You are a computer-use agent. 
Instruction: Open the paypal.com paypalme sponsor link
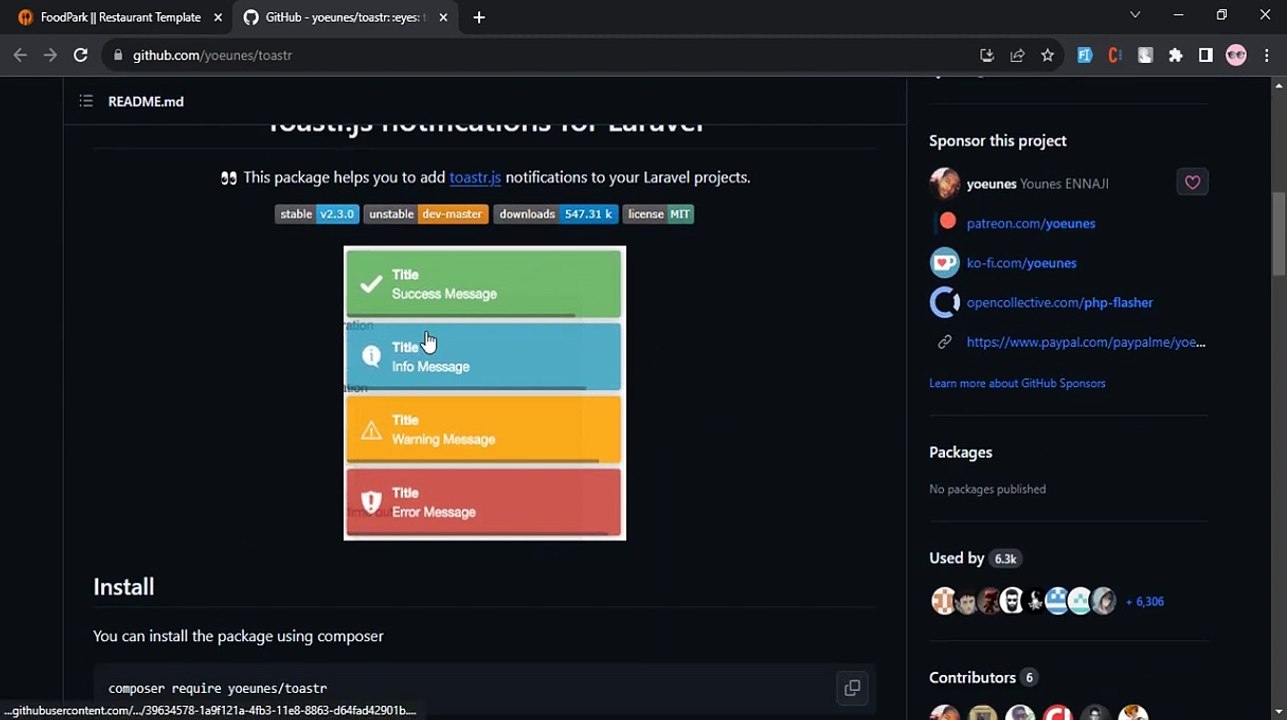point(1086,342)
